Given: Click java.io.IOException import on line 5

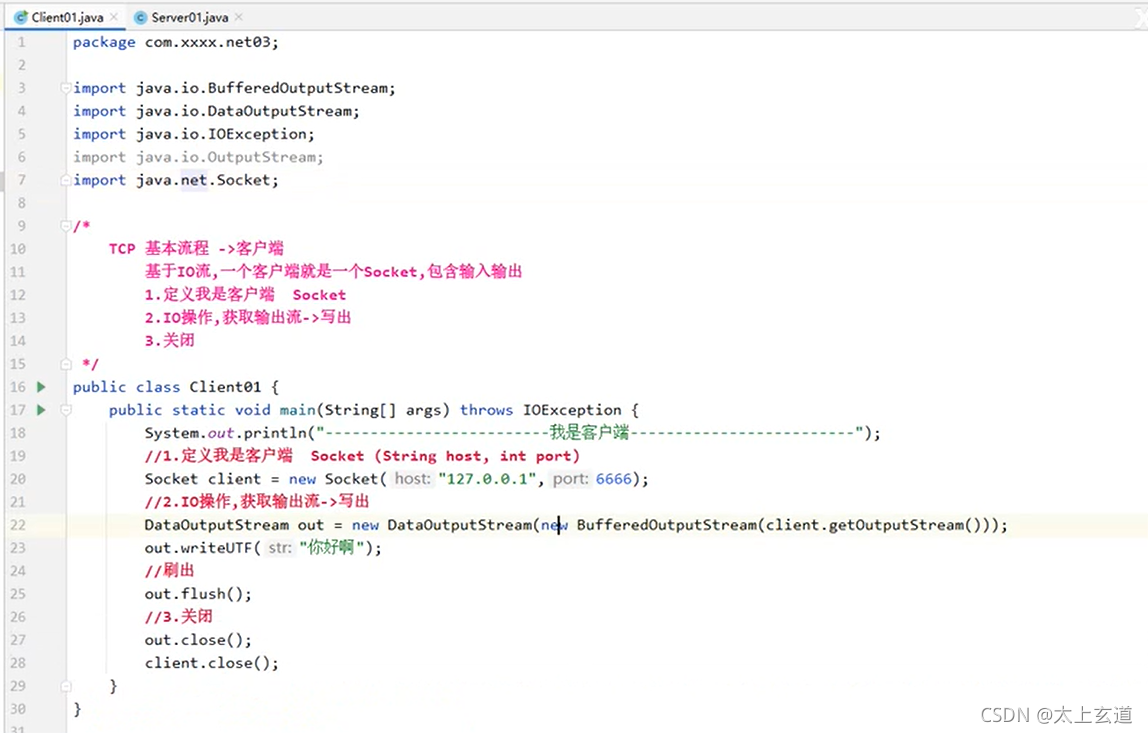Looking at the screenshot, I should pyautogui.click(x=225, y=134).
